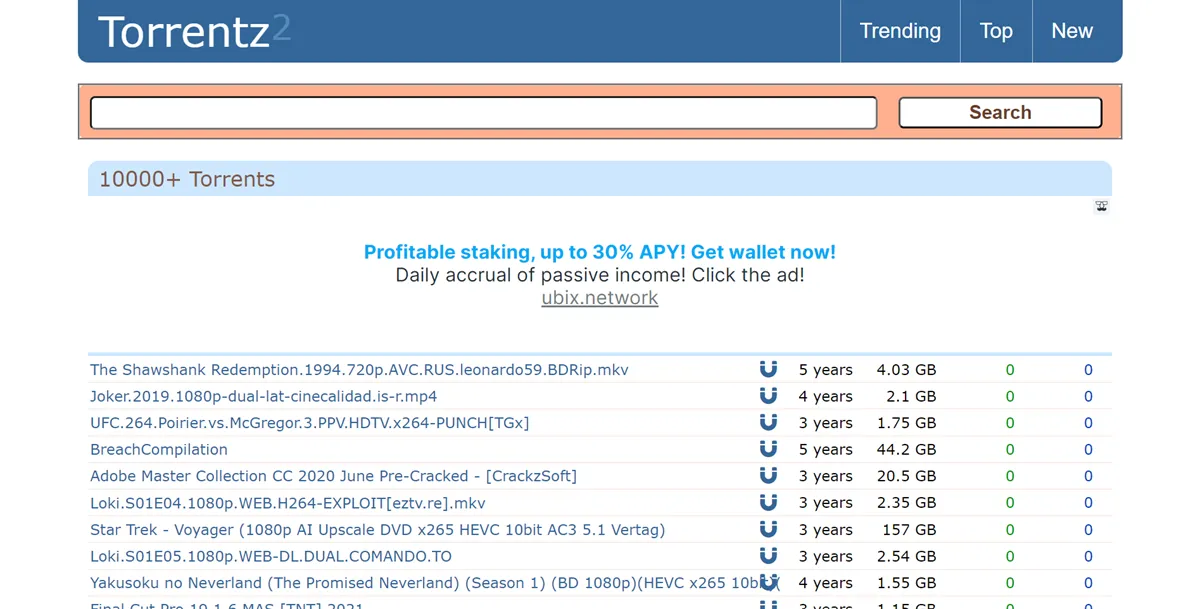
Task: Click Daily accrual of passive income text
Action: 600,275
